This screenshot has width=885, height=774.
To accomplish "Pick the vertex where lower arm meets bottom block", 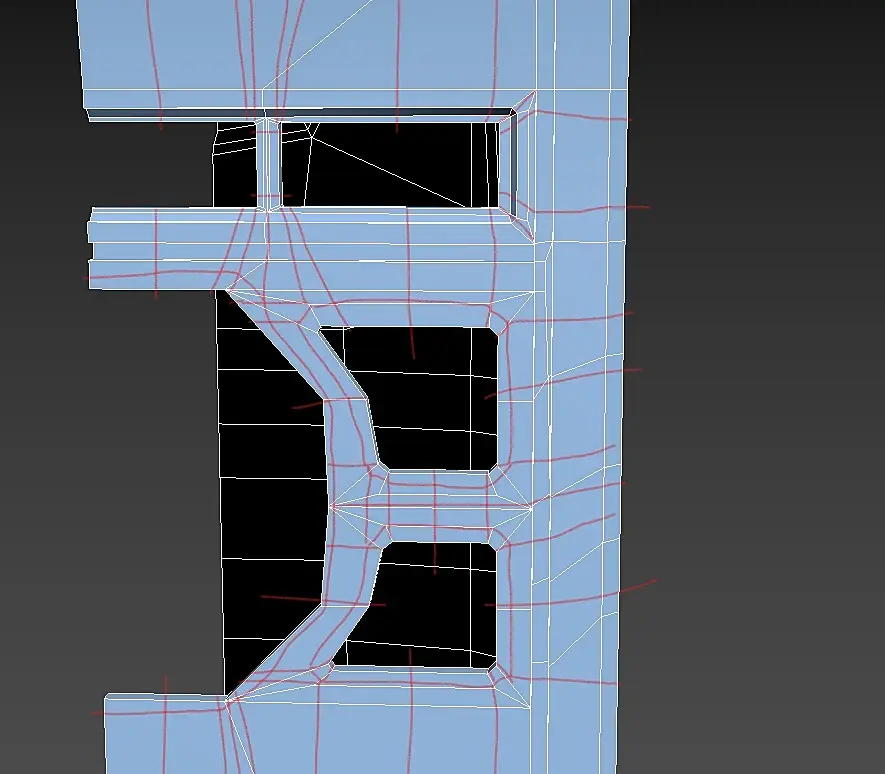I will tap(226, 700).
